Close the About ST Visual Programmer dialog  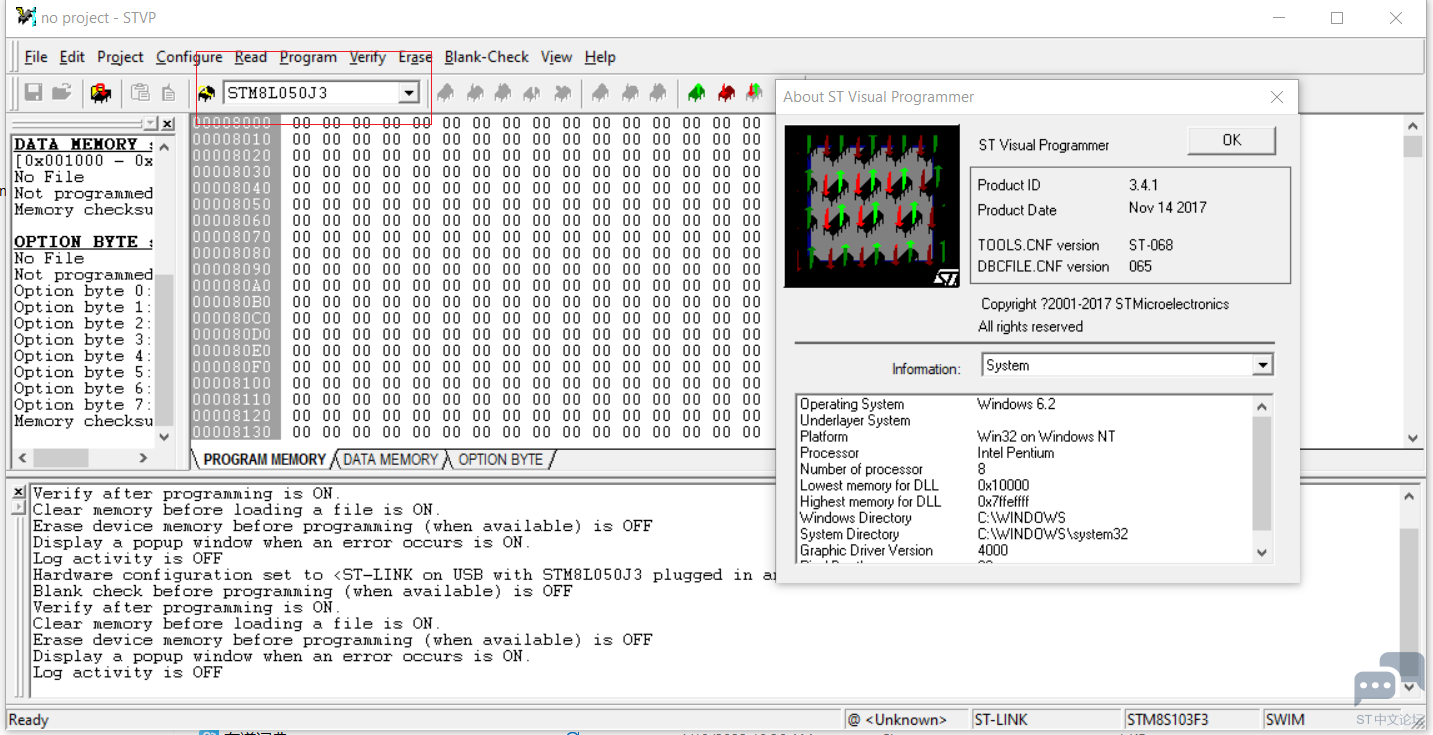1276,97
